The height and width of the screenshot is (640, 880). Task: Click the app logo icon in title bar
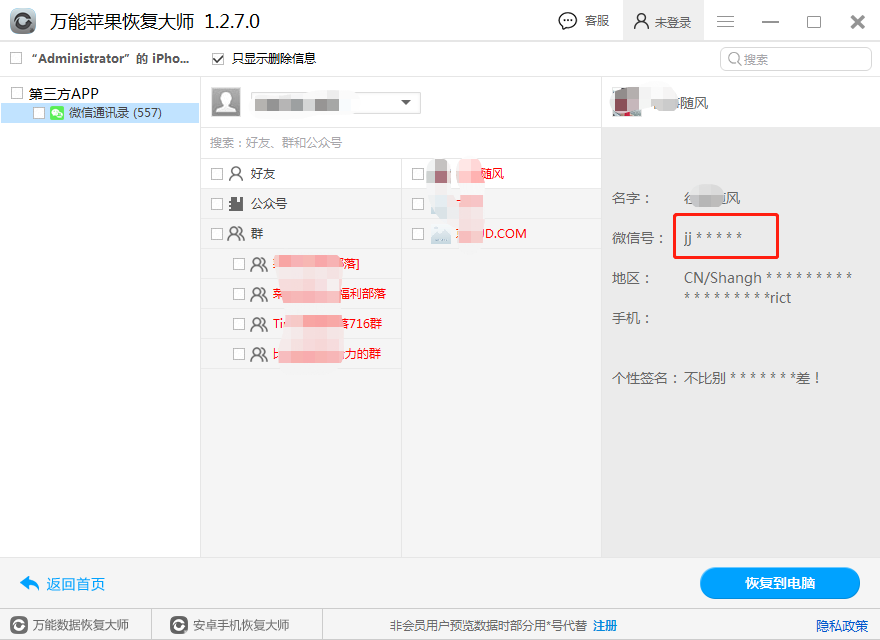(23, 21)
